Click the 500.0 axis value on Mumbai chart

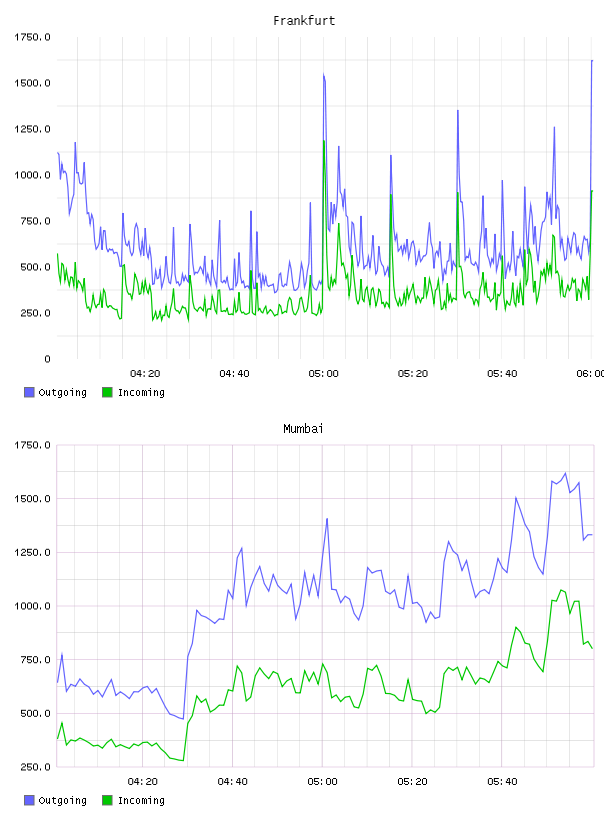pos(35,713)
